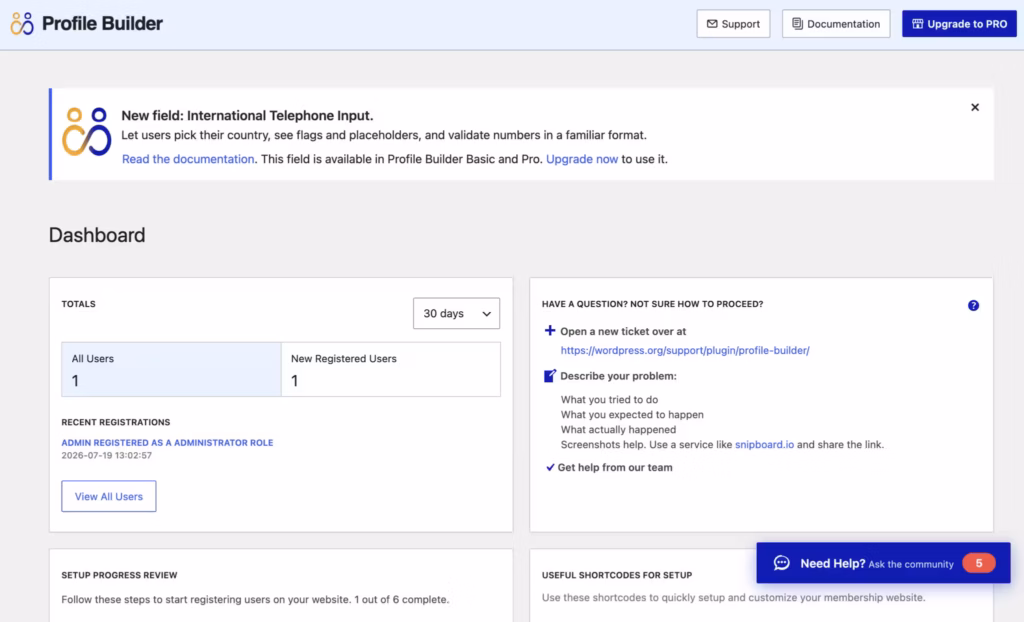Click the Dashboard page heading
Viewport: 1024px width, 622px height.
[97, 235]
